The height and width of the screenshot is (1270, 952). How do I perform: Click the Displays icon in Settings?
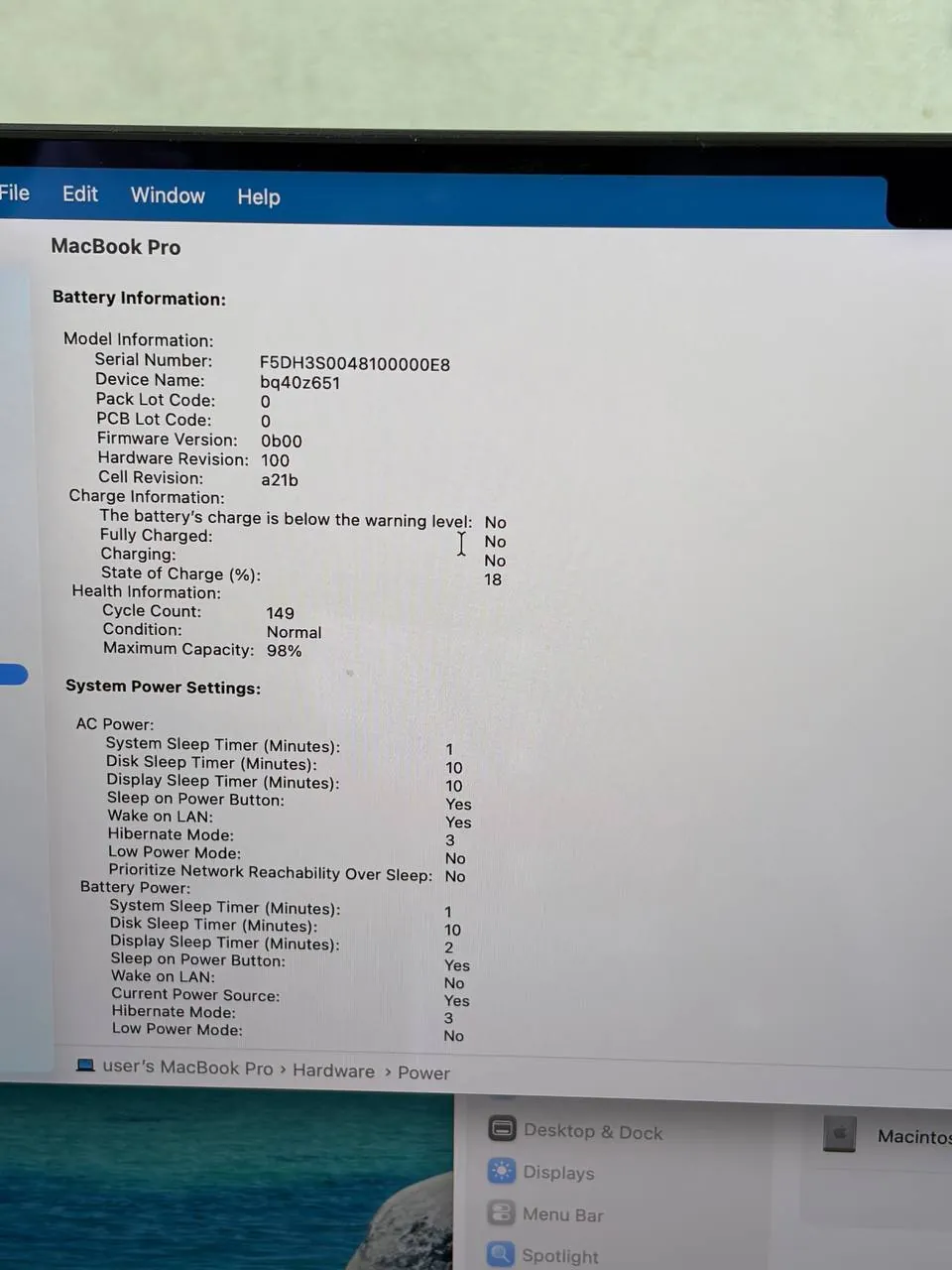point(502,1171)
